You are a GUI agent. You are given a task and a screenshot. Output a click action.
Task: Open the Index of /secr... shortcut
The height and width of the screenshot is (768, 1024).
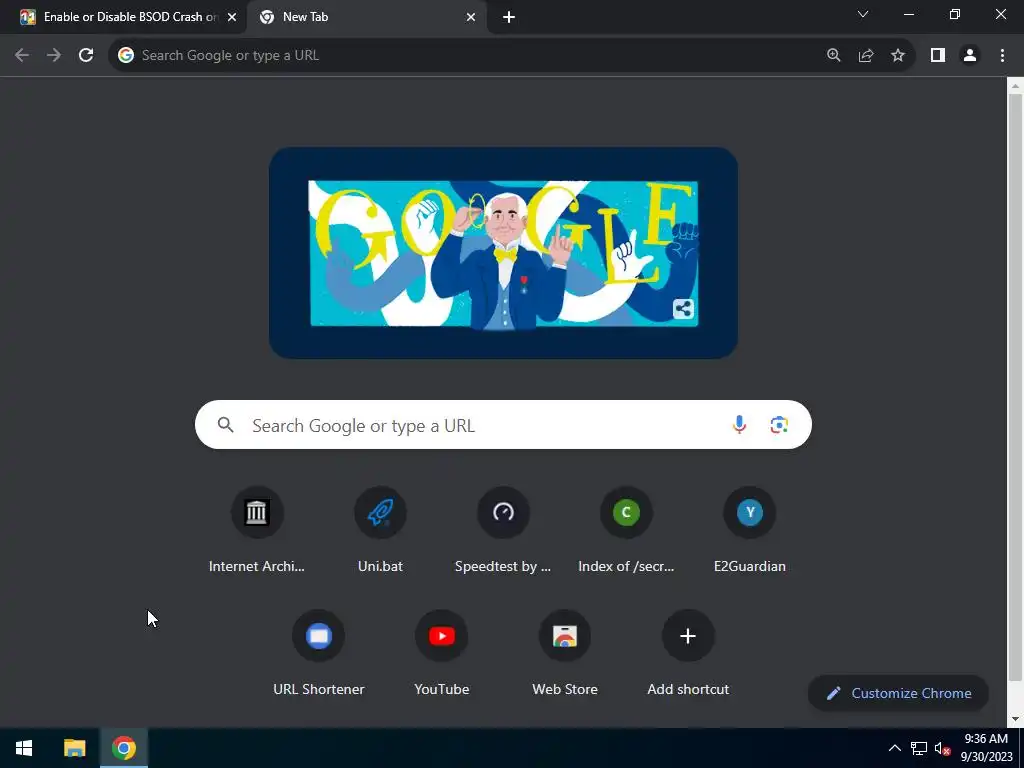tap(626, 530)
